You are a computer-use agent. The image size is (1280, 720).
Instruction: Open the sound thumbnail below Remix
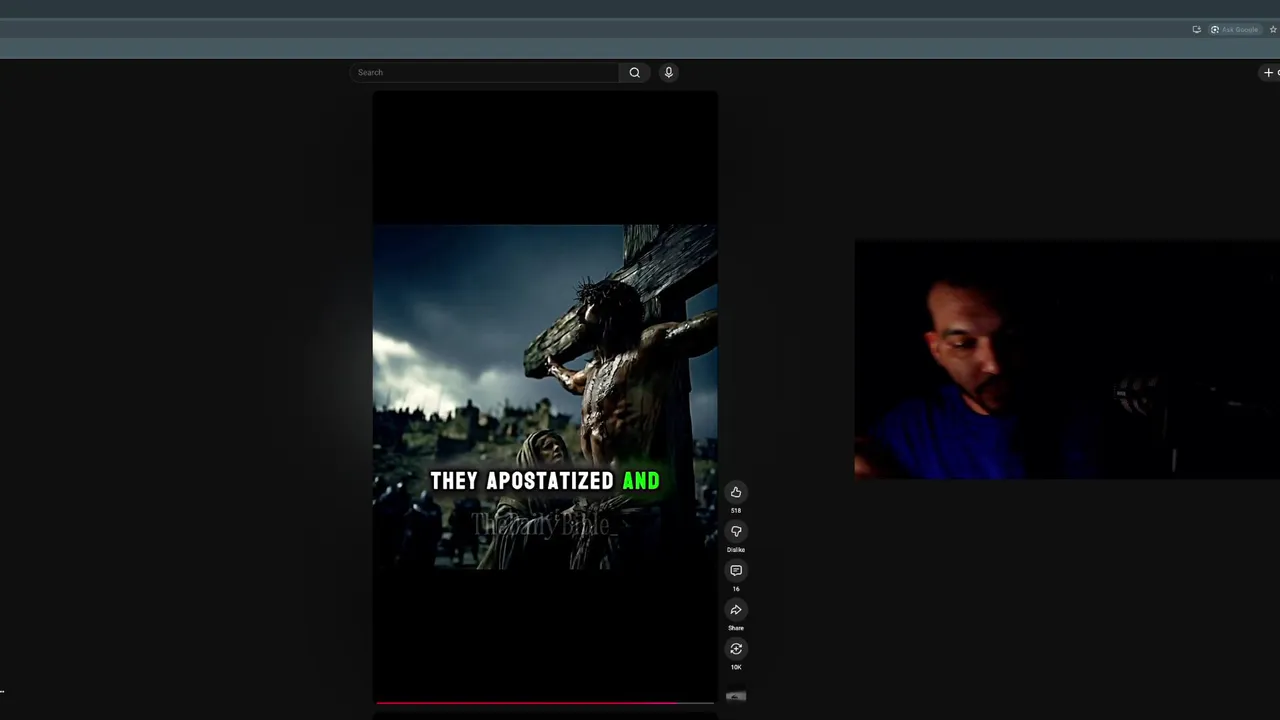coord(736,696)
